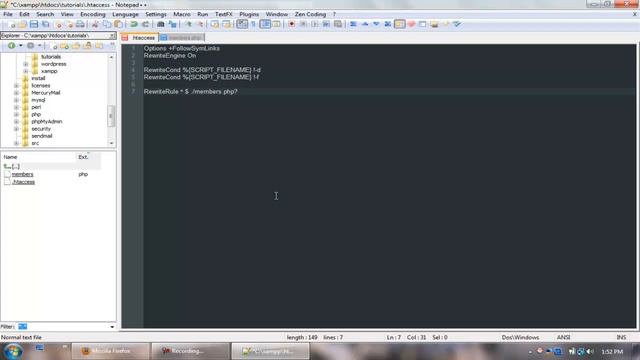Click the Explorer panel forward arrow

click(x=31, y=46)
